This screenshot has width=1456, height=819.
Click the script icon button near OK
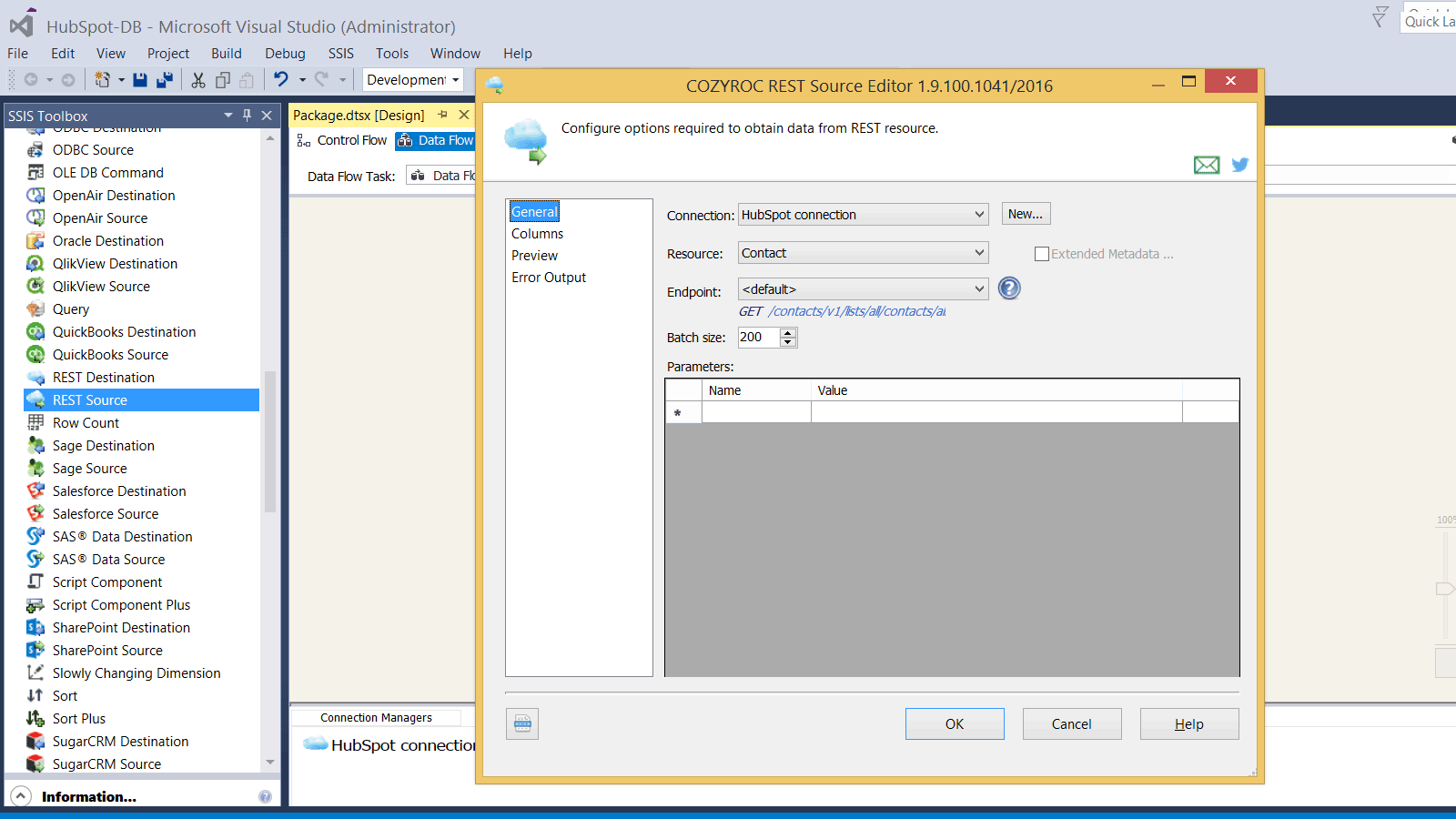[522, 723]
